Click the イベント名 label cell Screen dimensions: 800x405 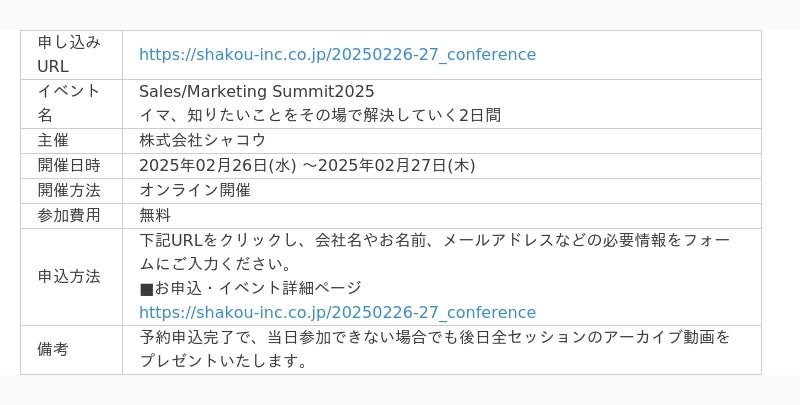71,104
